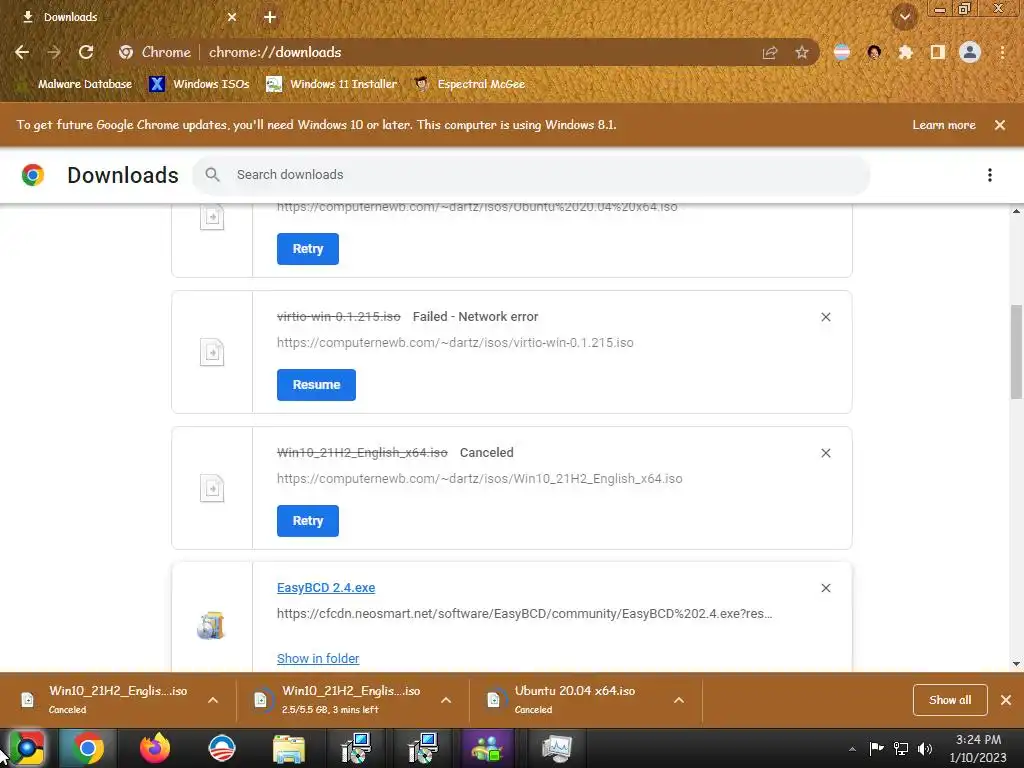The width and height of the screenshot is (1024, 768).
Task: Go back using the browser back arrow
Action: [22, 52]
